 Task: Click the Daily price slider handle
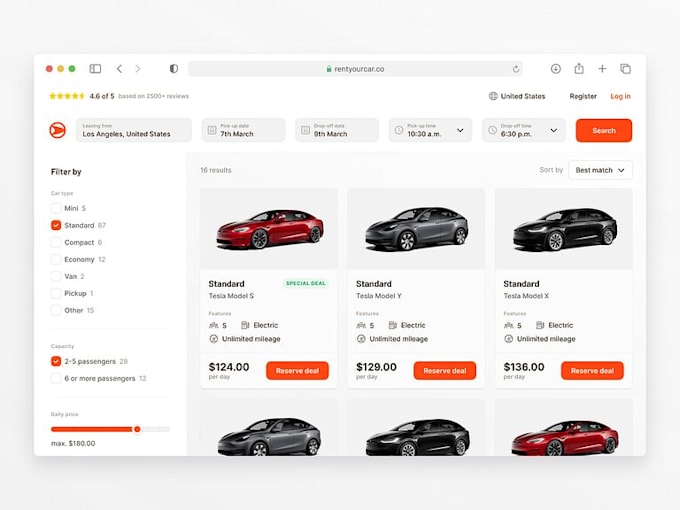(x=137, y=429)
